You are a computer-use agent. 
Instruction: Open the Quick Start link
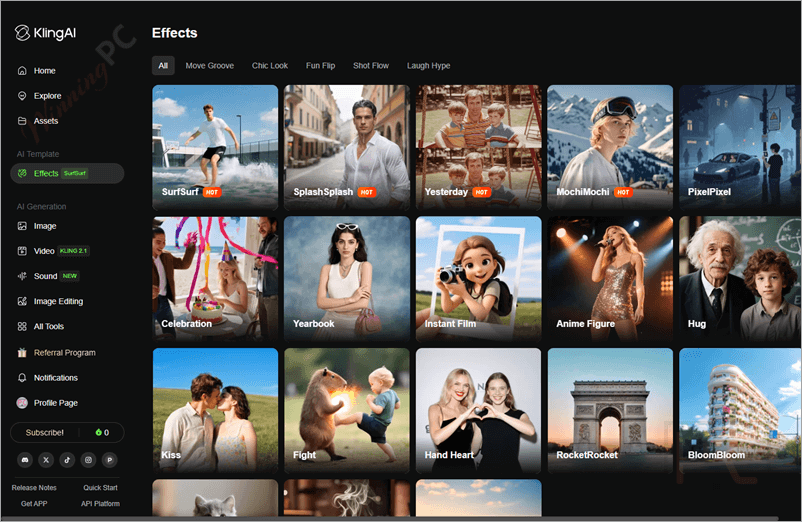coord(100,488)
